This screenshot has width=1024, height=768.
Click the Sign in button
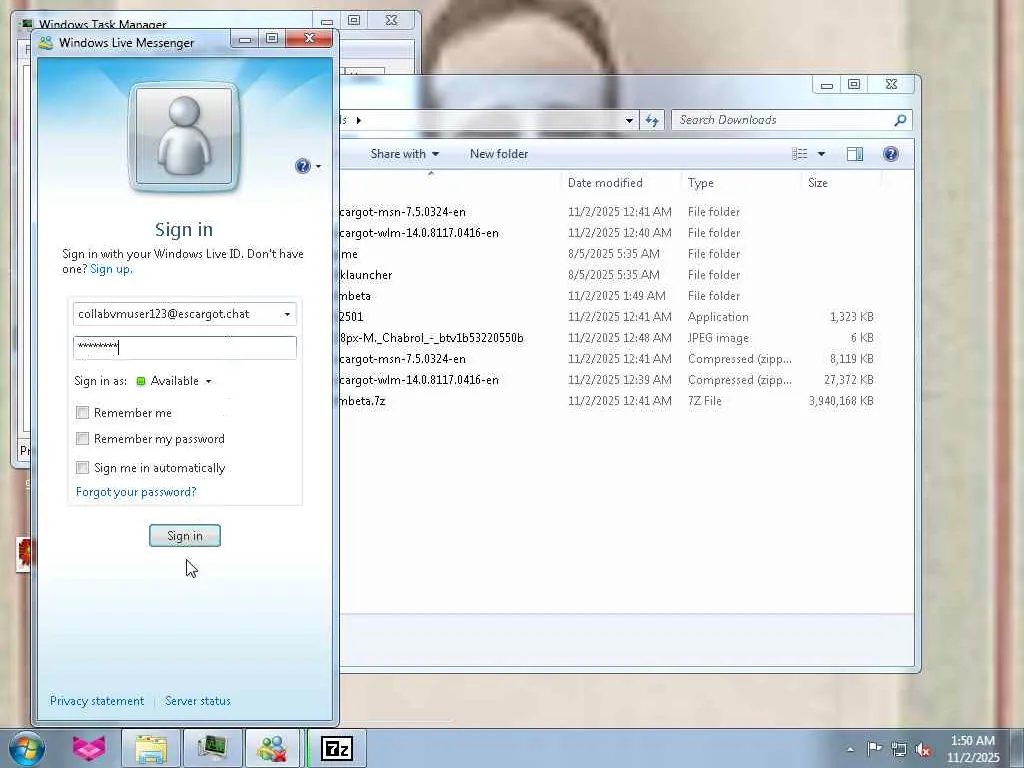tap(185, 536)
